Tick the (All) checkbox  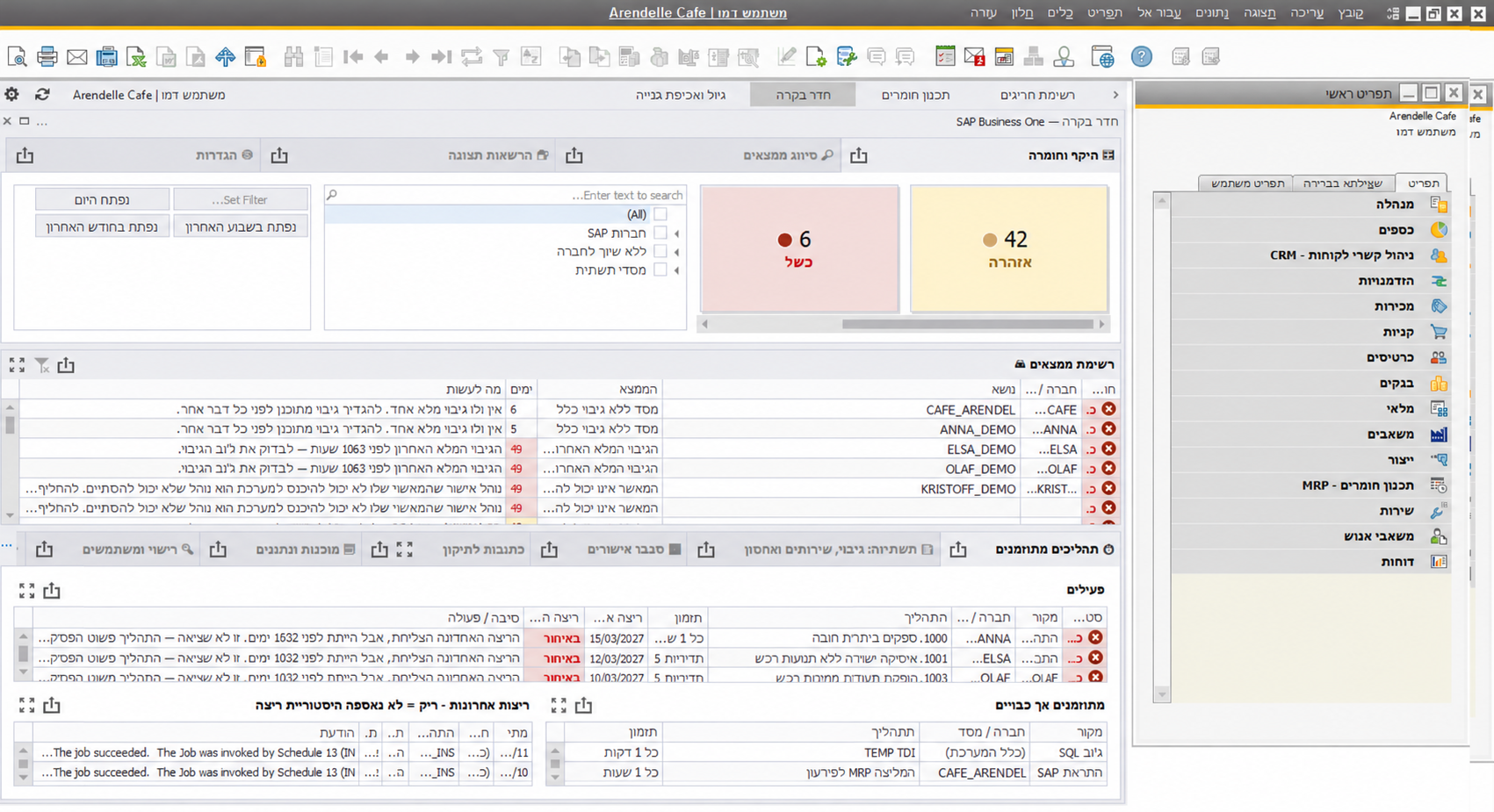[660, 214]
